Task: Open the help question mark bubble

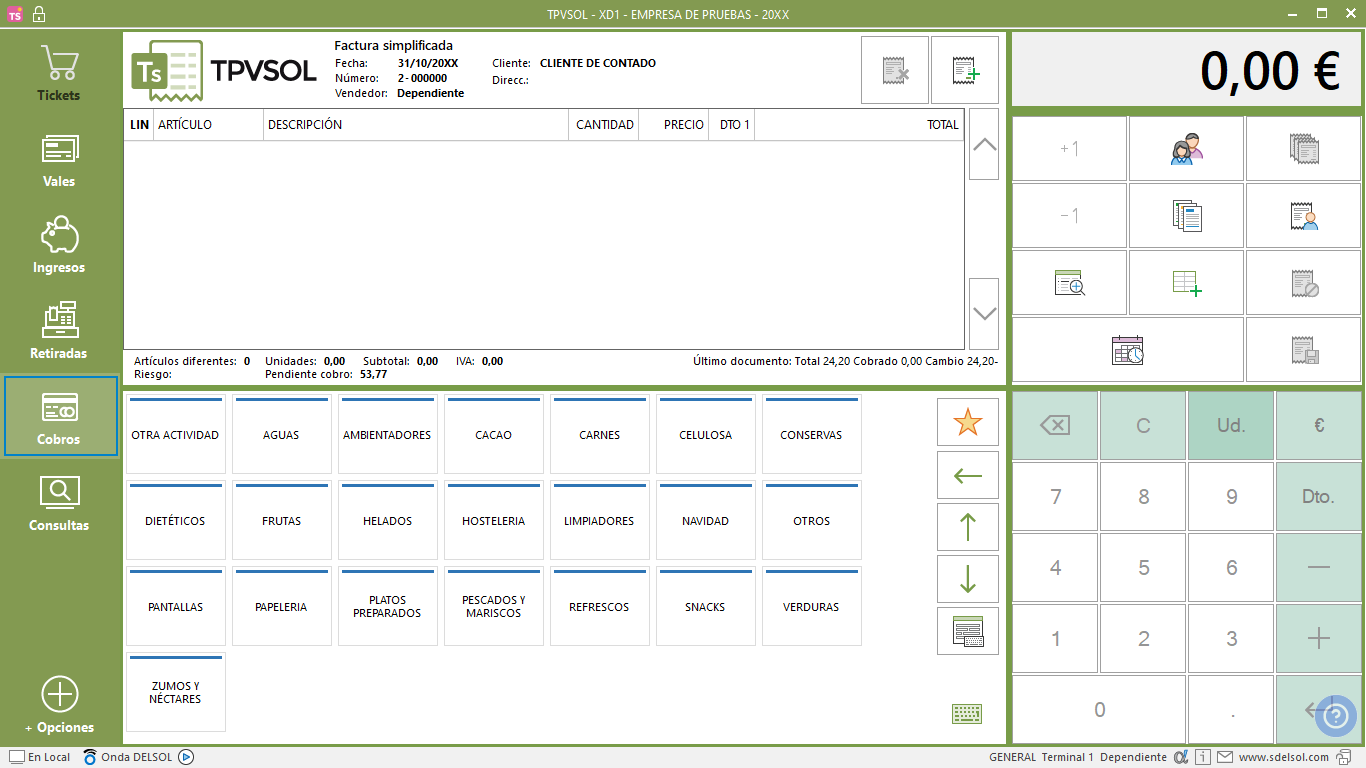Action: pos(1335,715)
